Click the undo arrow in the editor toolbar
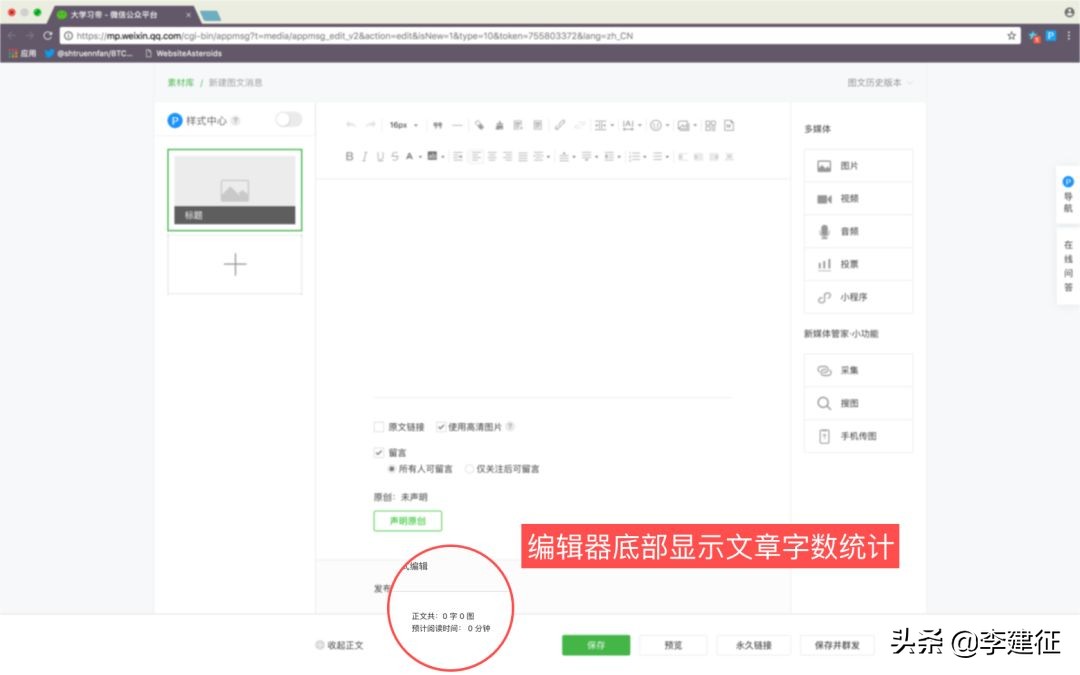 (350, 124)
